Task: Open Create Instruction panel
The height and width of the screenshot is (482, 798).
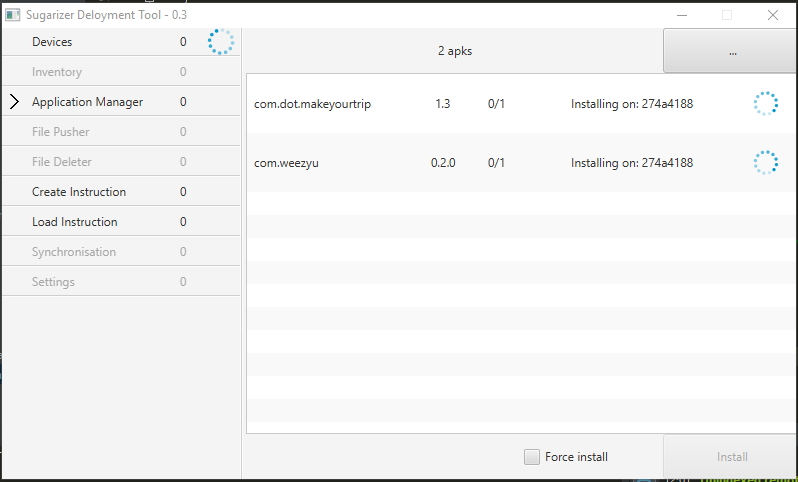Action: point(79,192)
